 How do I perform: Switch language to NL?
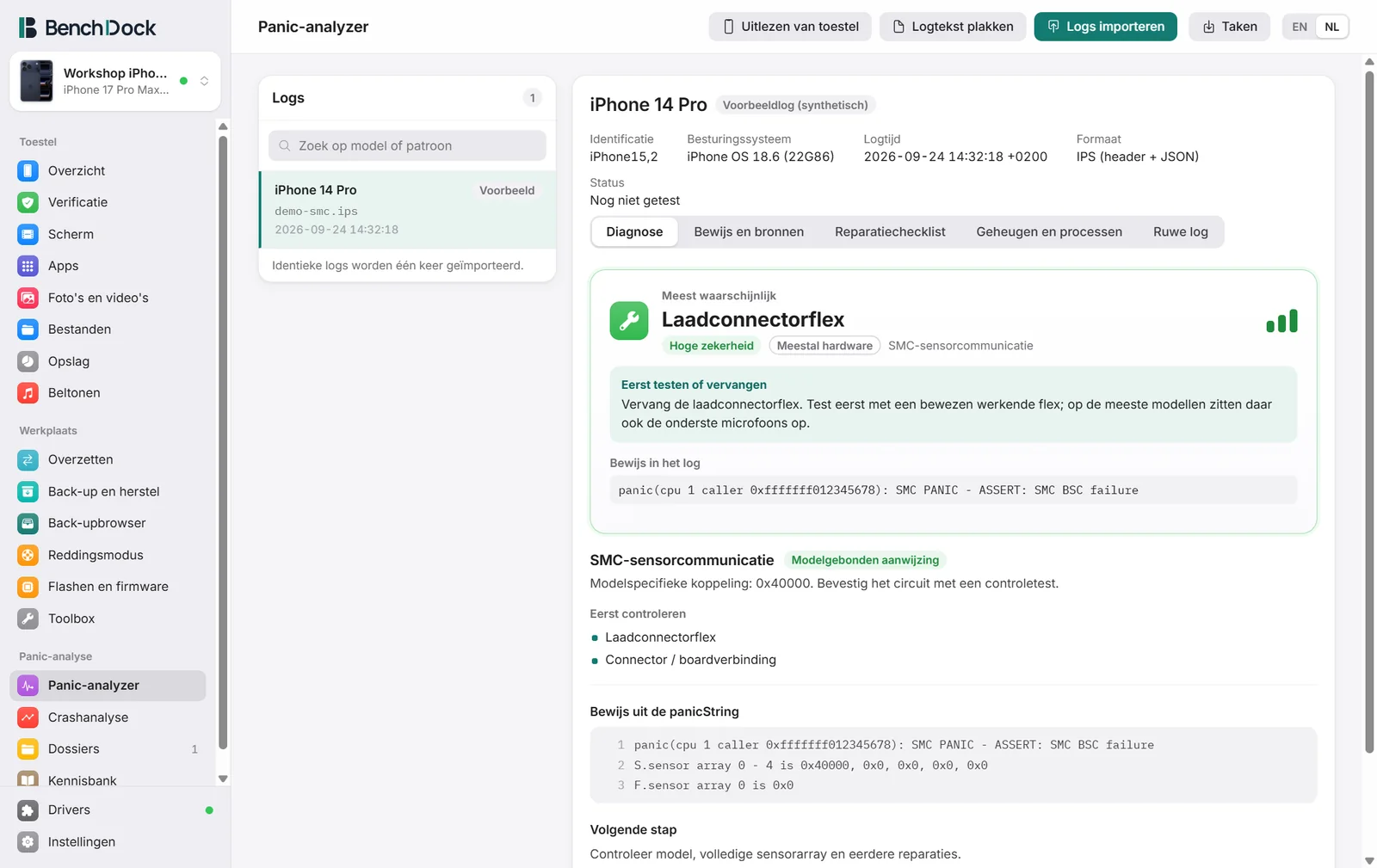point(1331,27)
